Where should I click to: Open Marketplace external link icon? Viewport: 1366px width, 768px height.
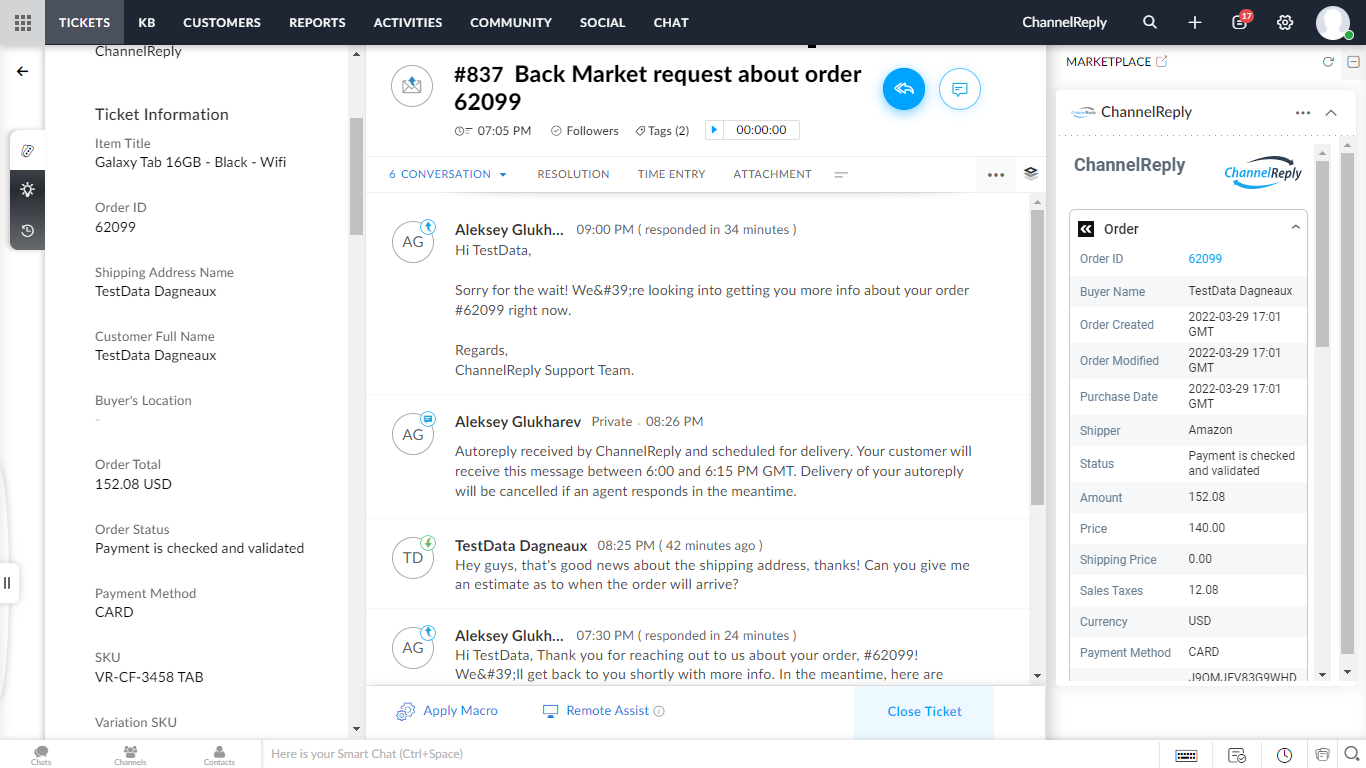(1161, 61)
